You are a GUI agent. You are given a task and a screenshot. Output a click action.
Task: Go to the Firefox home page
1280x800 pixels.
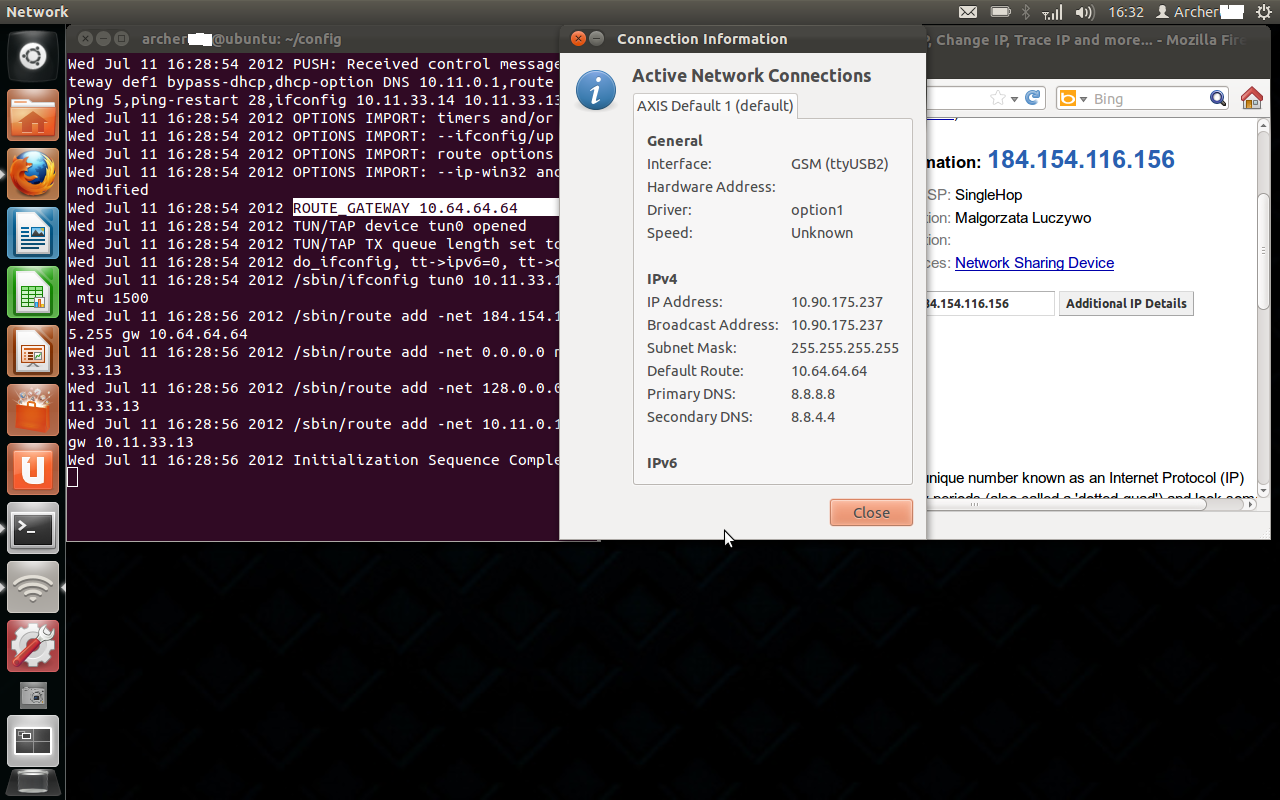[1250, 98]
